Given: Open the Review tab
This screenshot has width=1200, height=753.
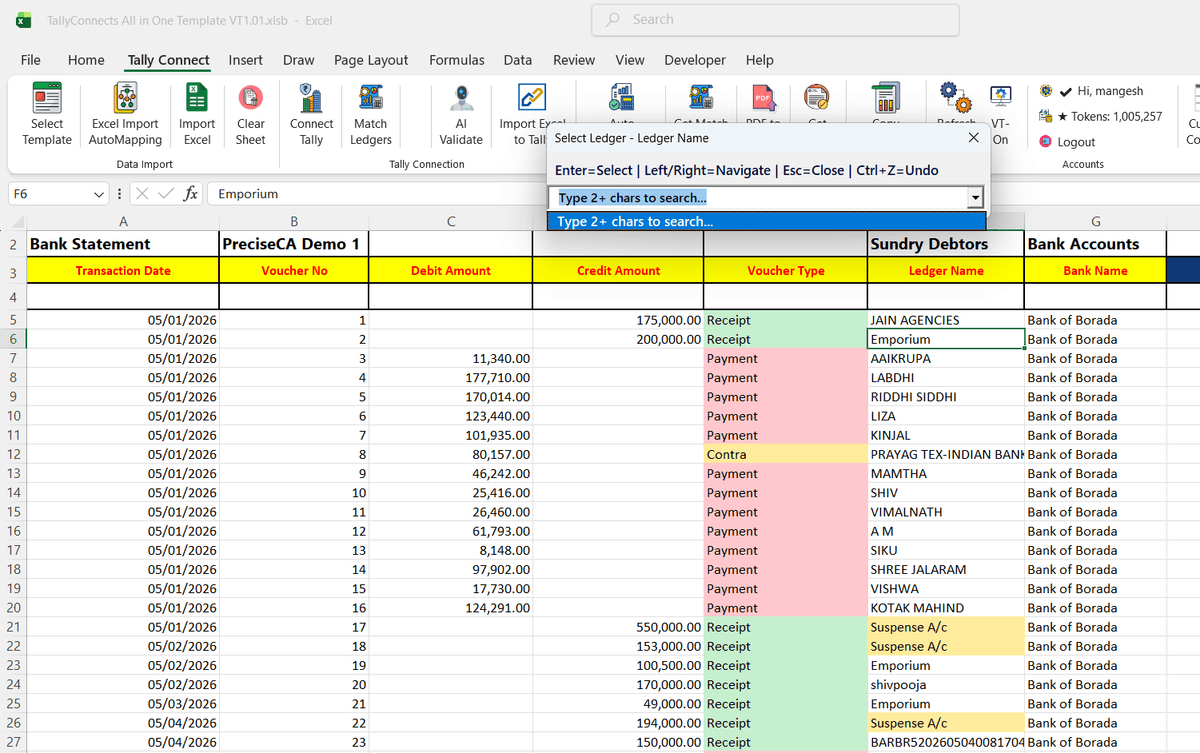Looking at the screenshot, I should click(574, 60).
